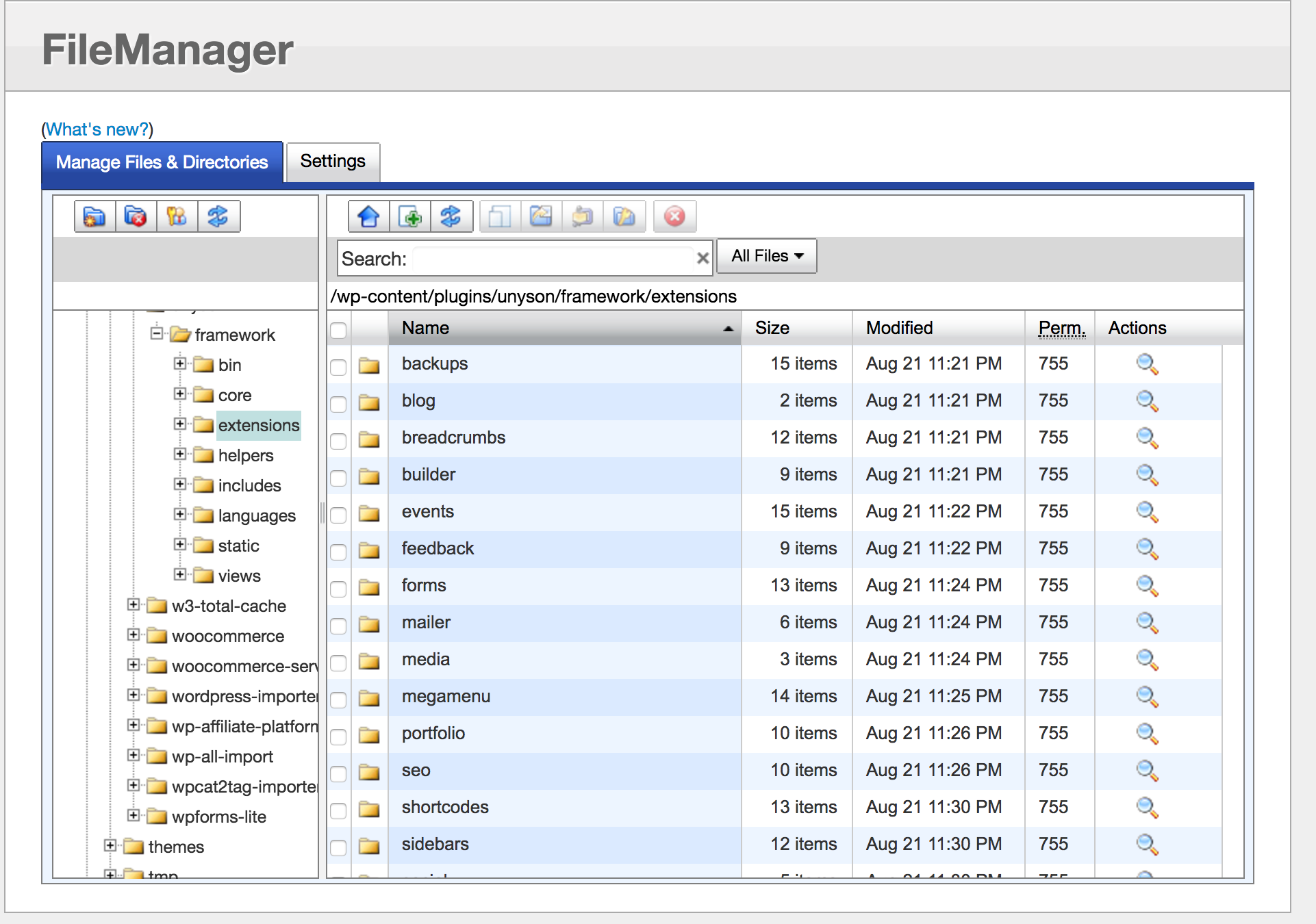Expand the includes folder in the tree
This screenshot has width=1316, height=924.
pyautogui.click(x=180, y=485)
